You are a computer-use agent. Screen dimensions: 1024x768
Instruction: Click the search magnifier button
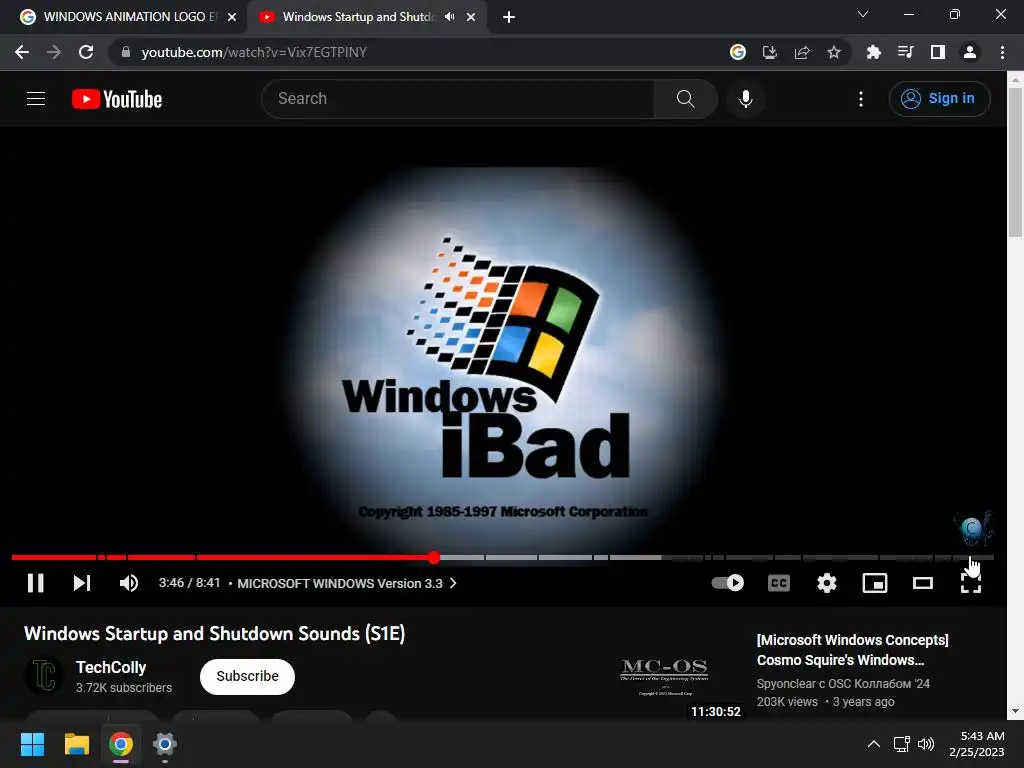coord(685,99)
